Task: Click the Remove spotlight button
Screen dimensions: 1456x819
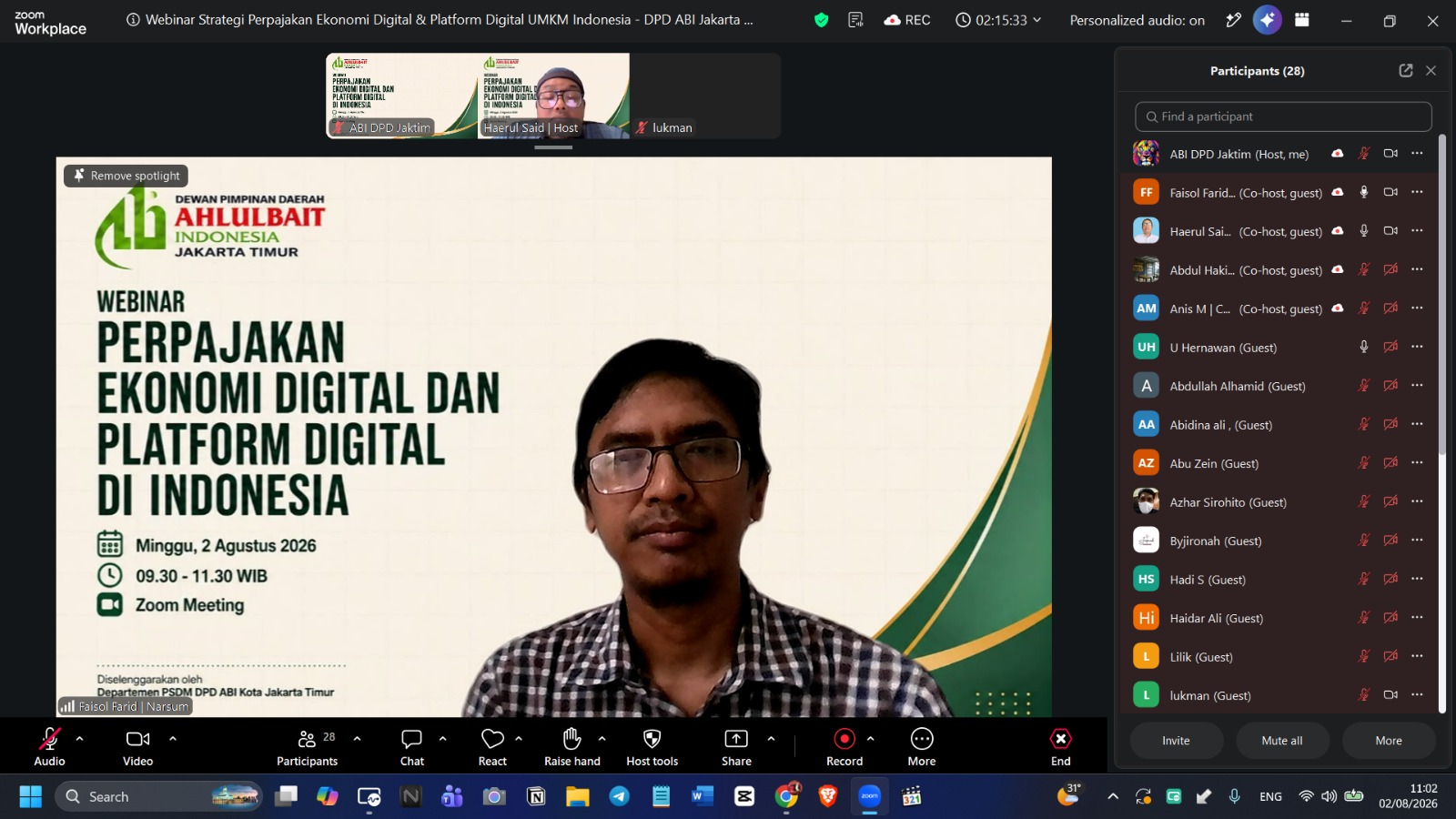Action: click(x=126, y=176)
